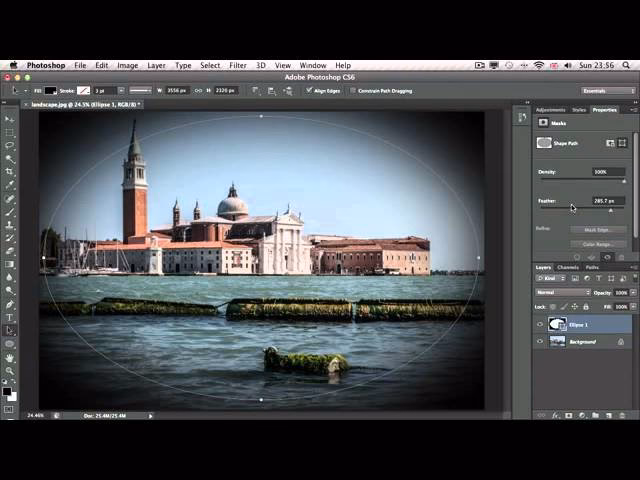Open the layer Fill slider arrow
Viewport: 640px width, 480px height.
[x=633, y=307]
